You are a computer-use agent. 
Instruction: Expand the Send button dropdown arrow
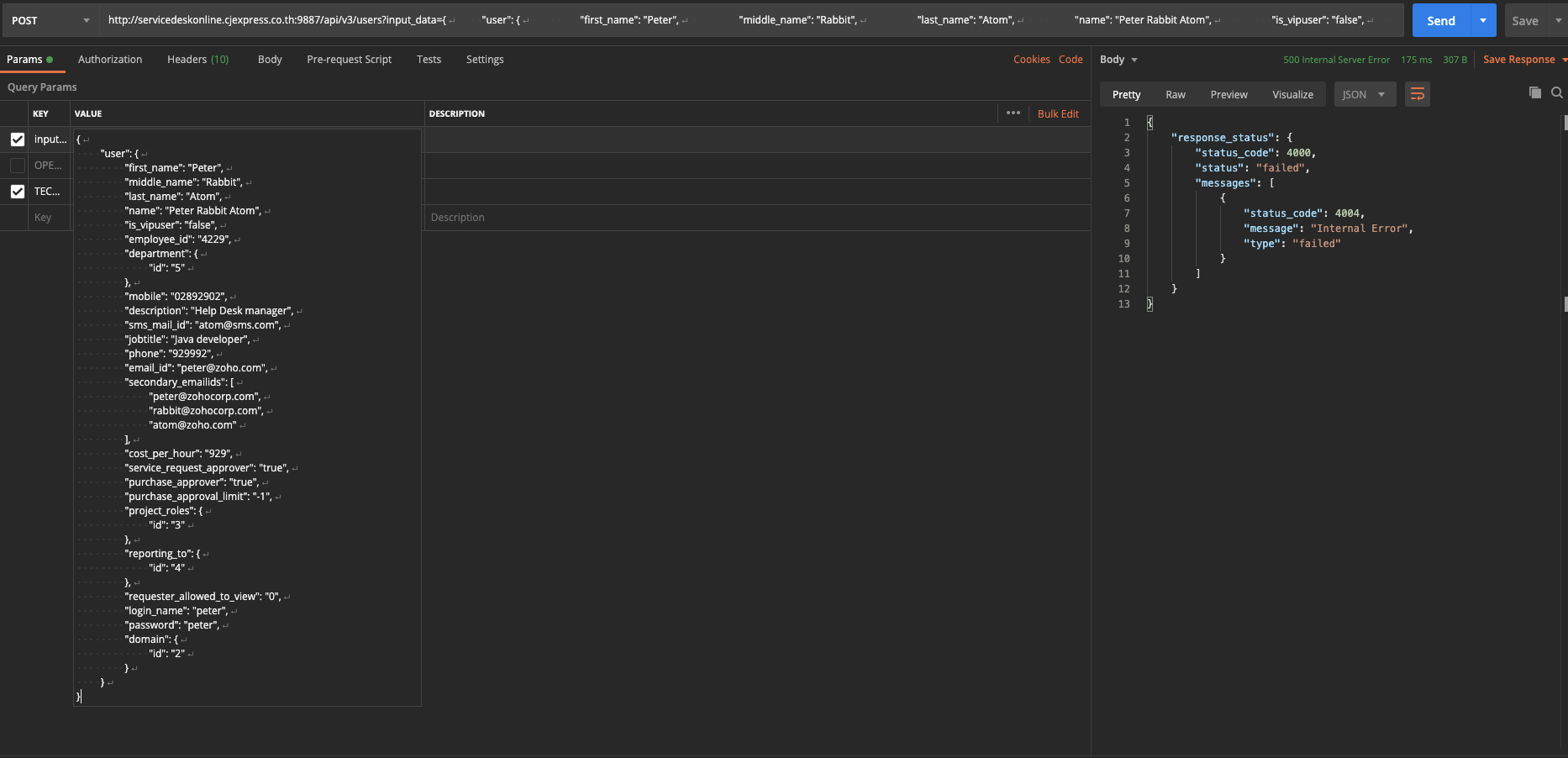[x=1483, y=20]
